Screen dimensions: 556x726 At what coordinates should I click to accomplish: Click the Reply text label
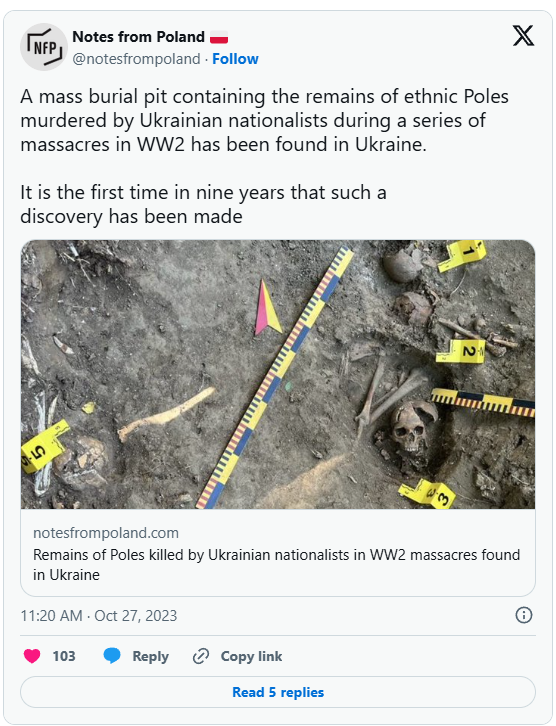point(150,656)
